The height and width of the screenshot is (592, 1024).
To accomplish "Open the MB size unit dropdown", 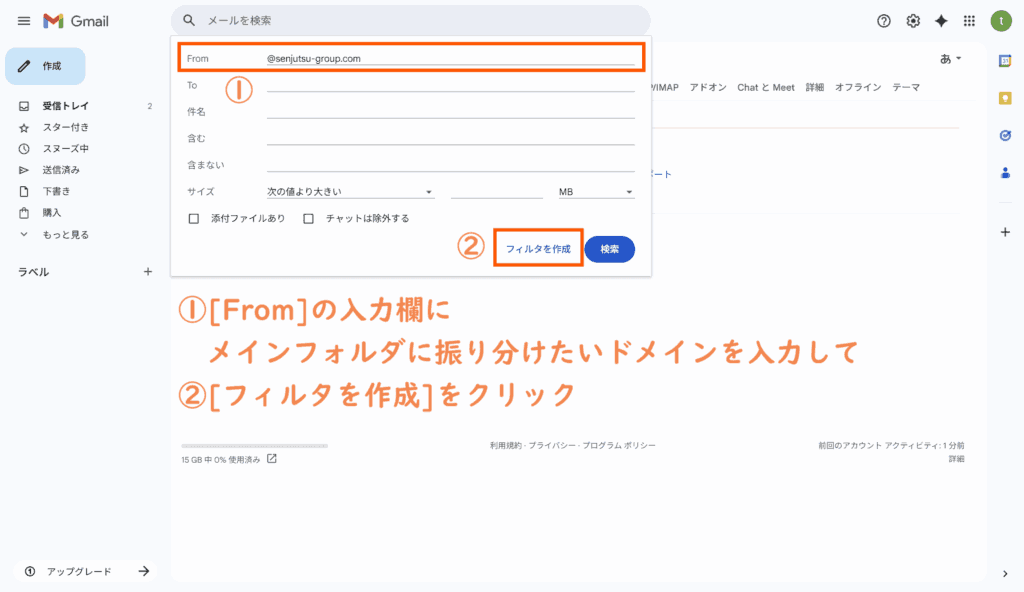I will [x=596, y=192].
